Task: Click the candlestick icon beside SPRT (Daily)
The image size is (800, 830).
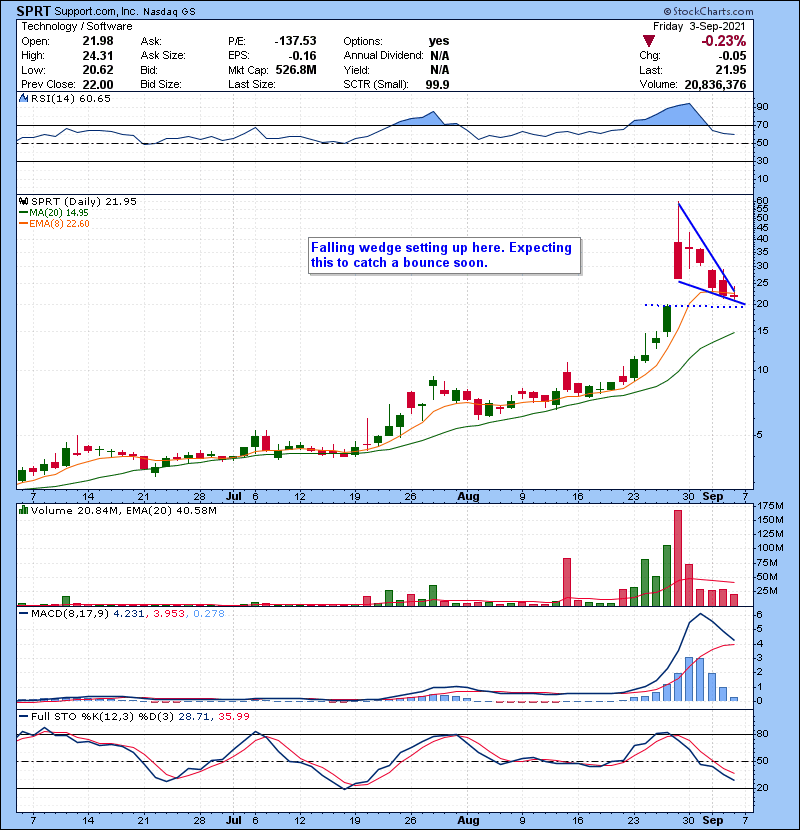Action: point(23,201)
